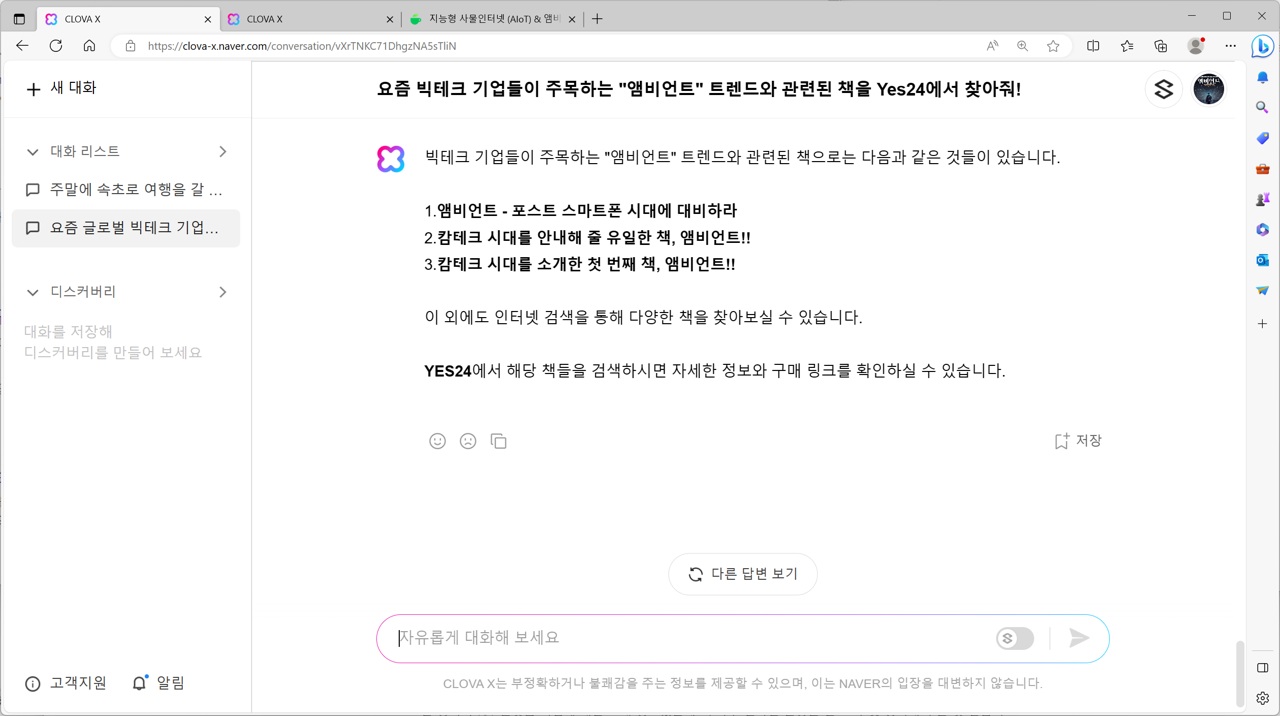Open 알림 notifications
Screen dimensions: 1280x716
point(159,683)
